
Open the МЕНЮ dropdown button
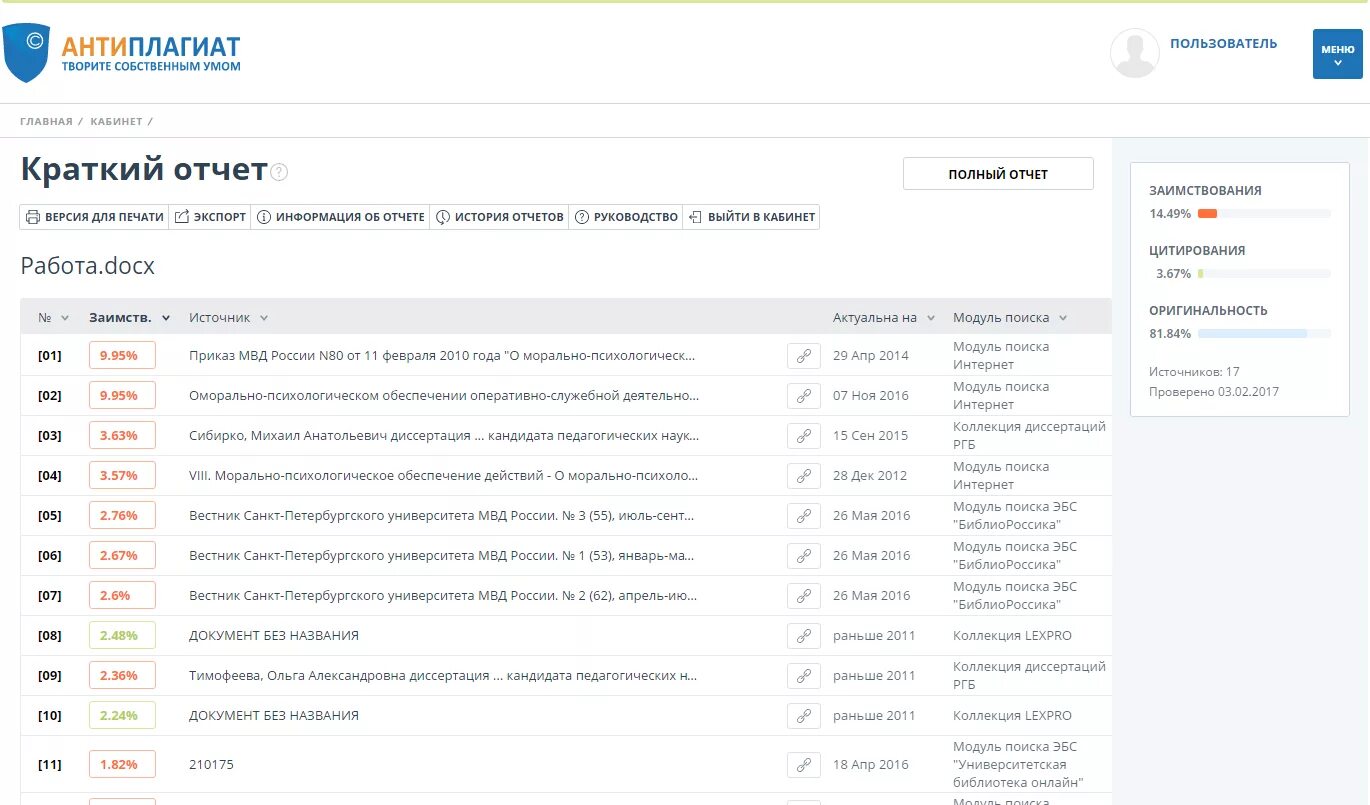click(1337, 54)
